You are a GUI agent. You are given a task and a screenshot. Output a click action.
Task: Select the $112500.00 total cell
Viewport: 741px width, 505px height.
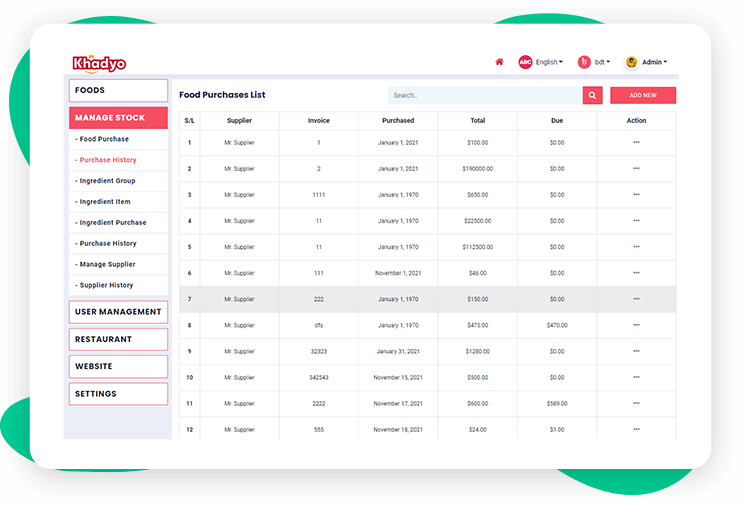(477, 247)
